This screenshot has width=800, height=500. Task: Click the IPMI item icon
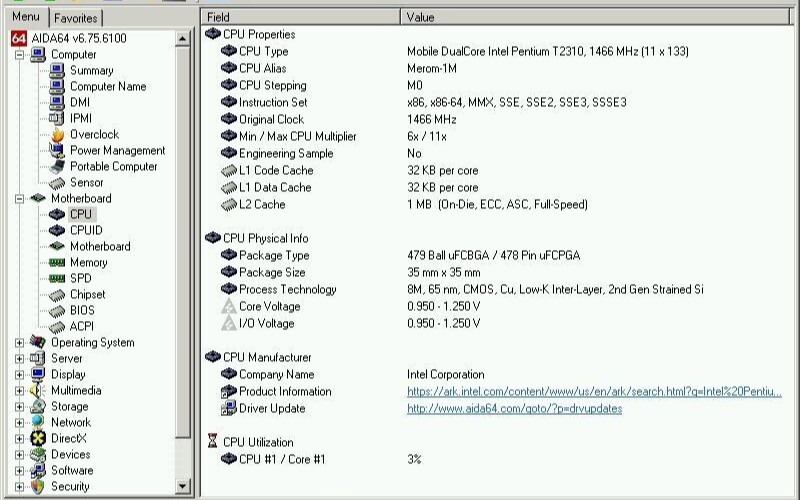57,118
